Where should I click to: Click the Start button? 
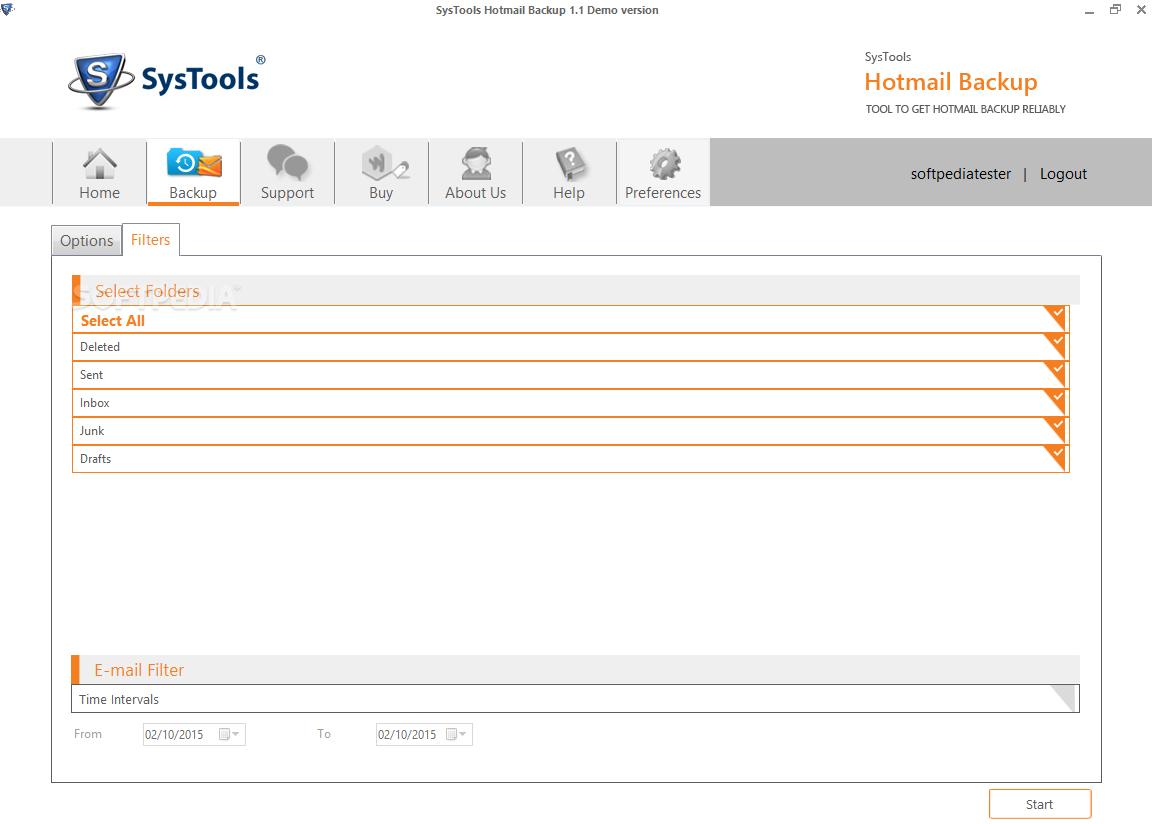pyautogui.click(x=1040, y=804)
